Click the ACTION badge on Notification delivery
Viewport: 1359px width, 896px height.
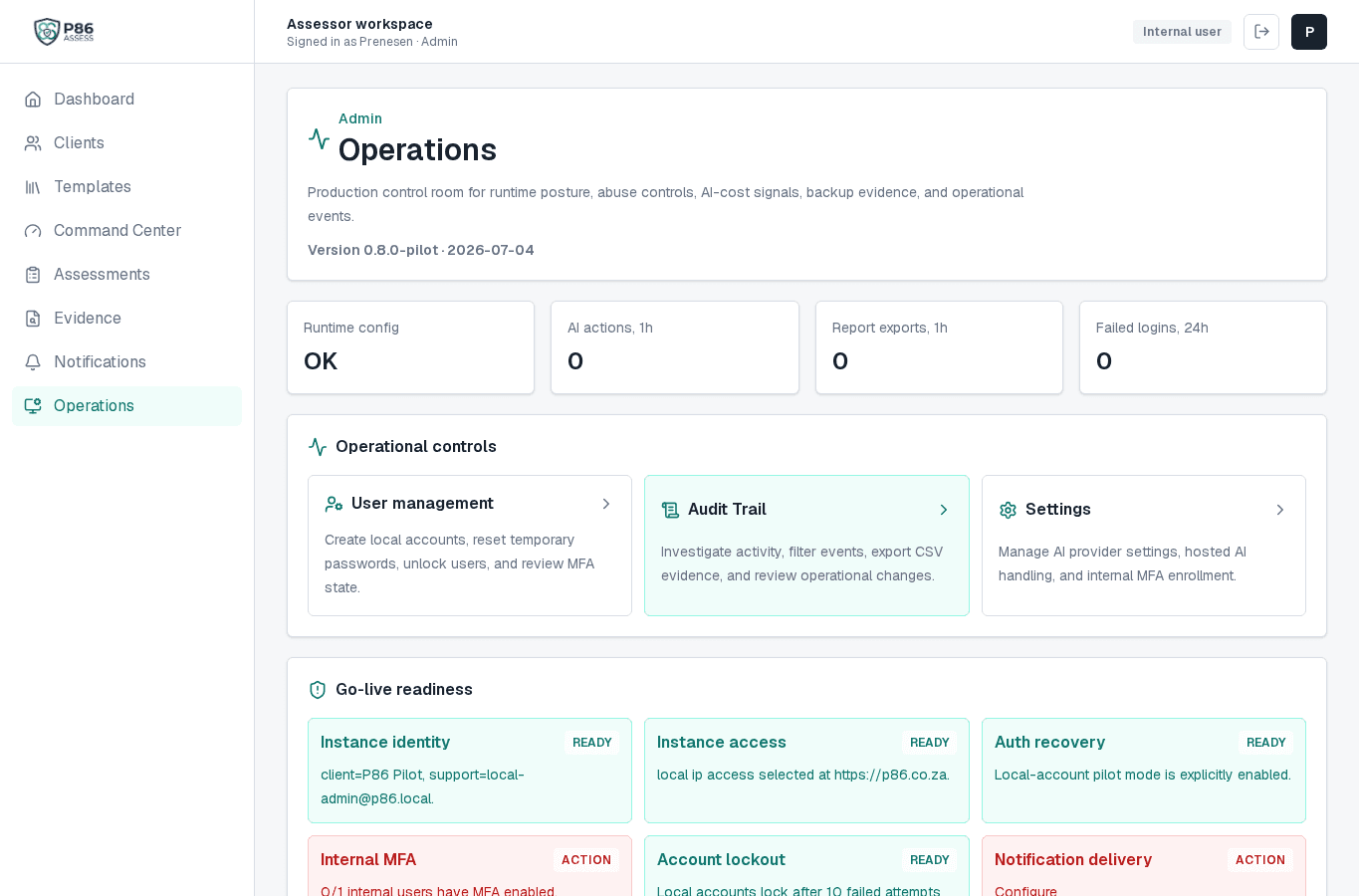[1260, 860]
